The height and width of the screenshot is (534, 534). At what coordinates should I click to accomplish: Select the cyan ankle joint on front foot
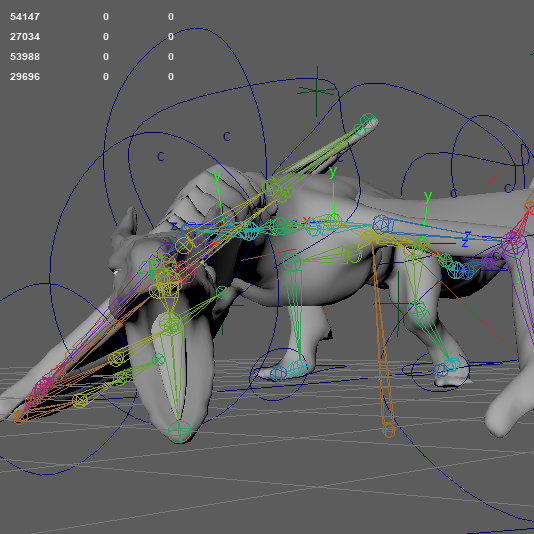click(299, 368)
